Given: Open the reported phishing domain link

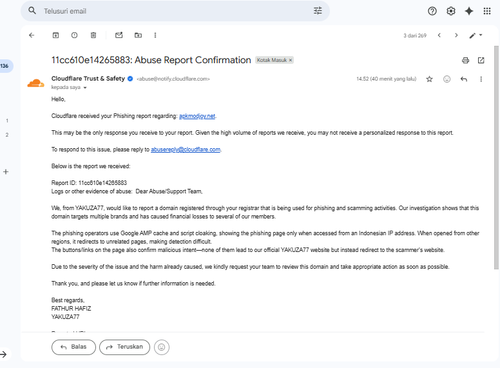Looking at the screenshot, I should point(197,116).
